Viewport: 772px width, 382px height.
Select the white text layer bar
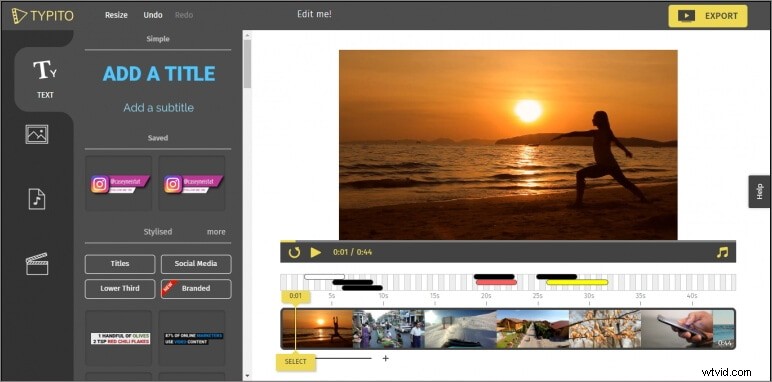point(324,277)
